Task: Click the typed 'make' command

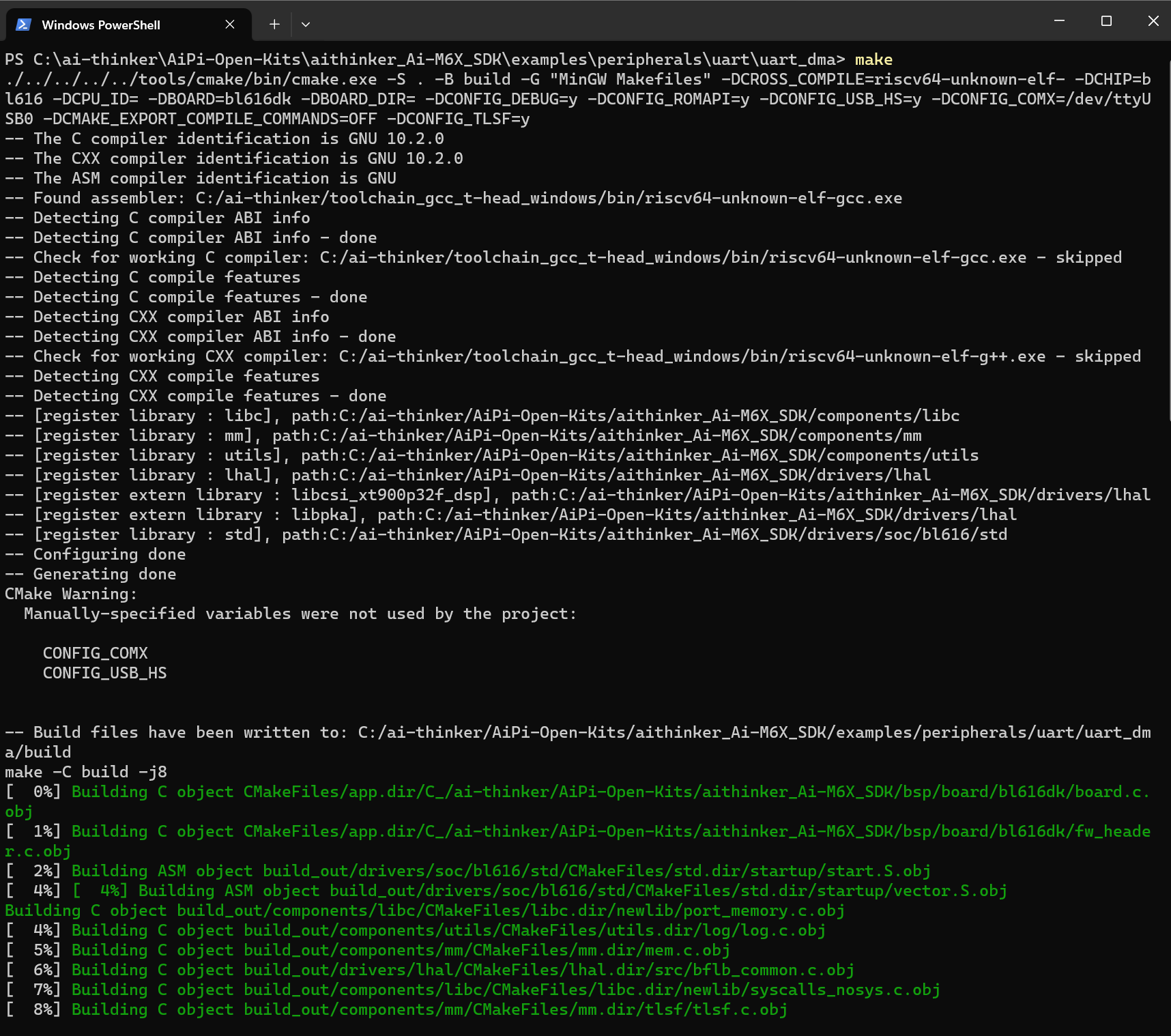Action: pyautogui.click(x=873, y=60)
